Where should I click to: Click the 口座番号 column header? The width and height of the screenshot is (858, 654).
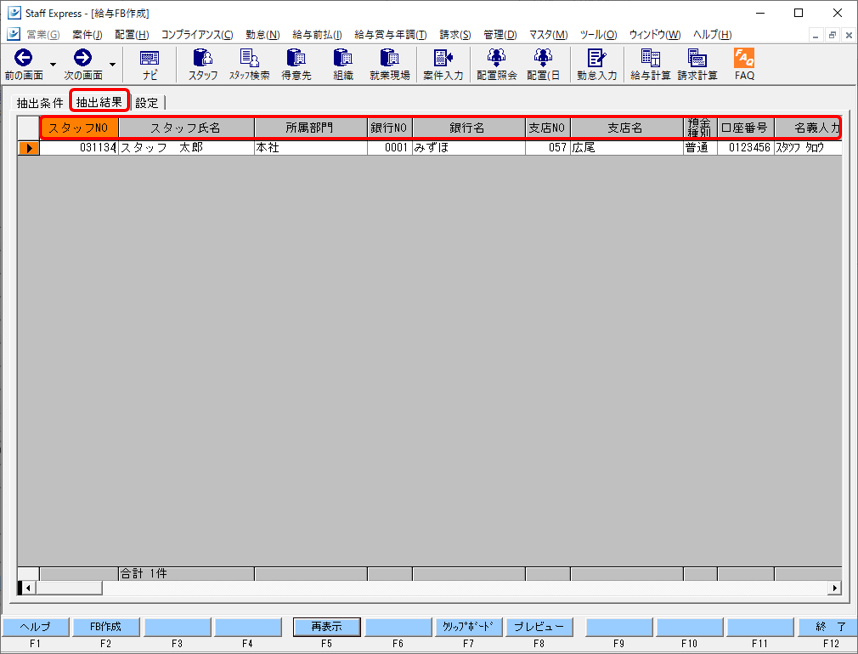click(746, 128)
